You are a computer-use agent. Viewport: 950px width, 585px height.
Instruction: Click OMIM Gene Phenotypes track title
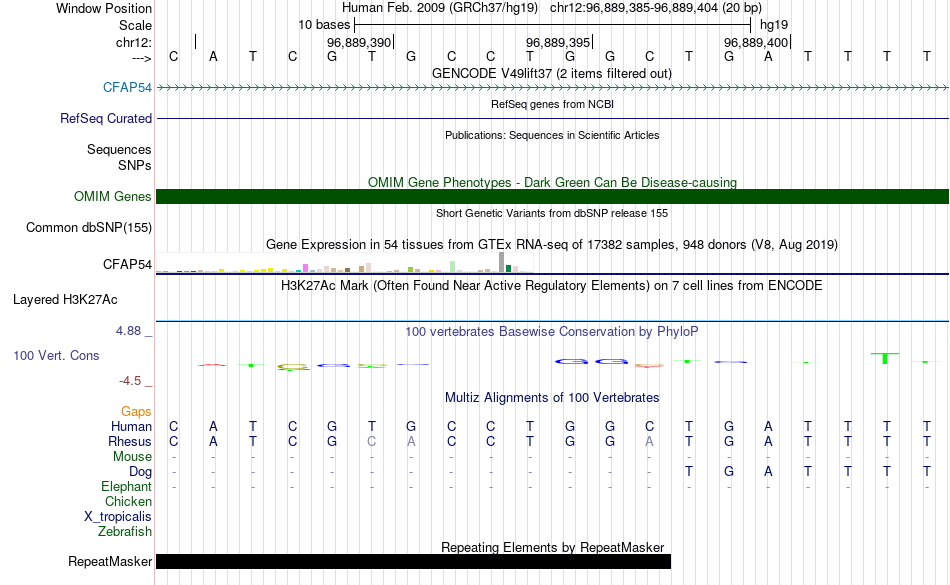click(x=552, y=182)
